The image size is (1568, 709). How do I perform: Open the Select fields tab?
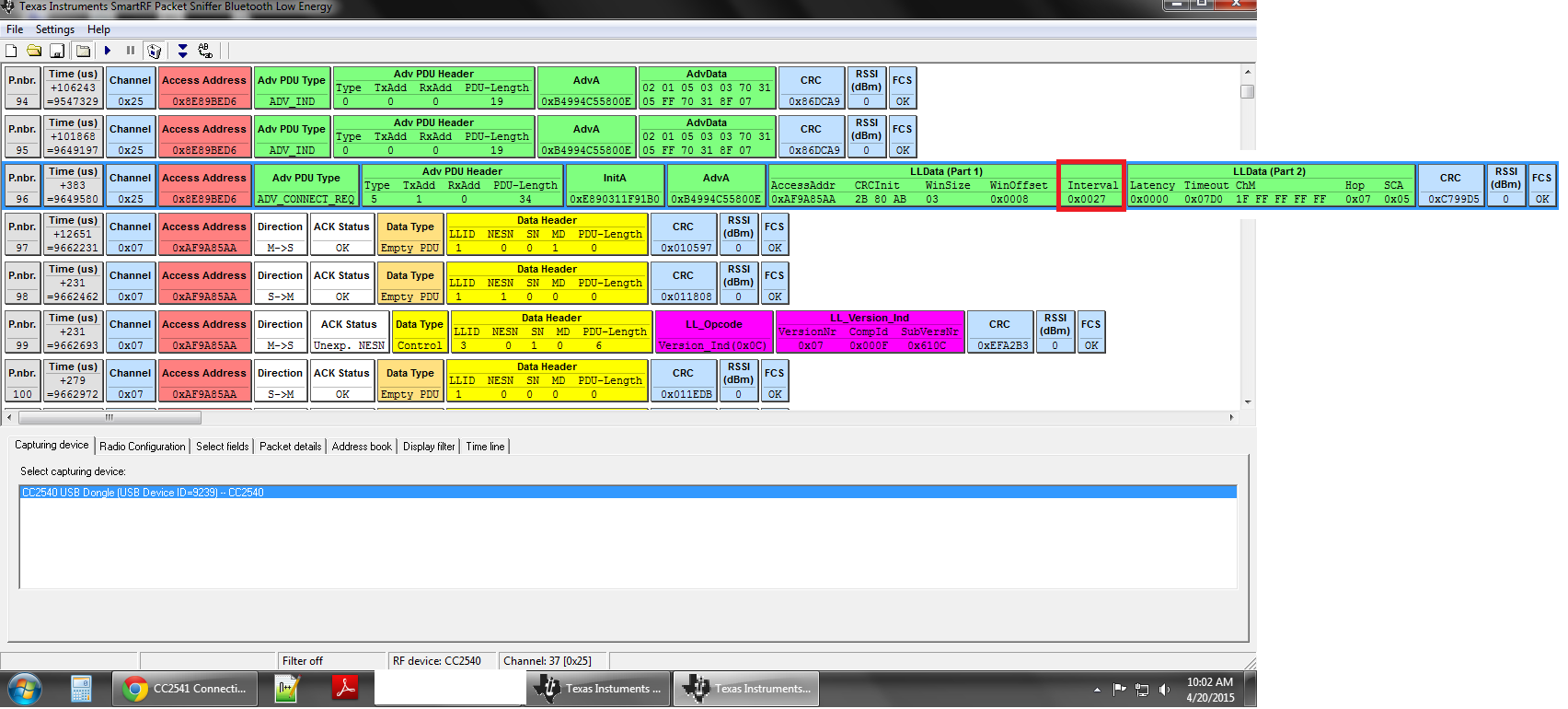[x=223, y=447]
